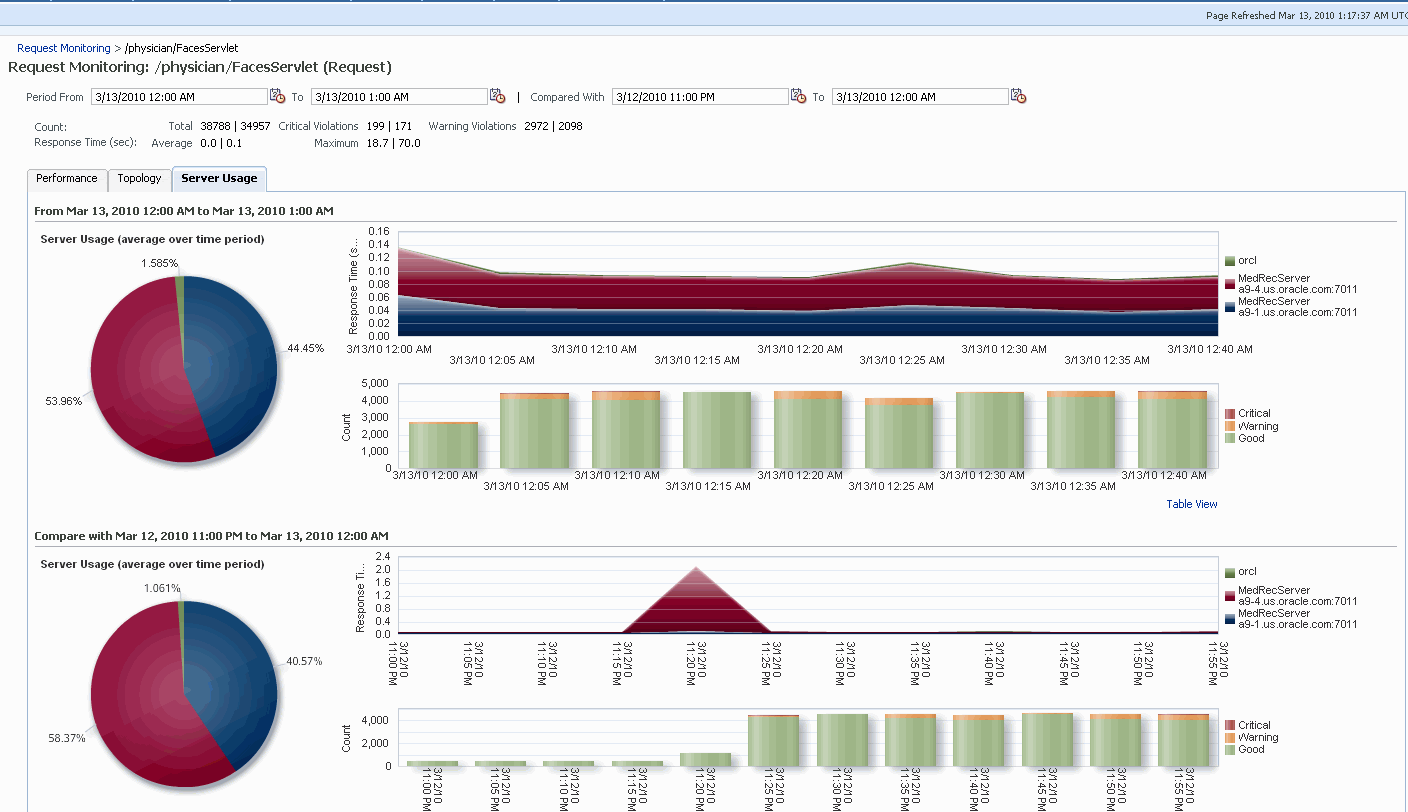
Task: Click the Page Refreshed timestamp text
Action: pyautogui.click(x=1306, y=15)
